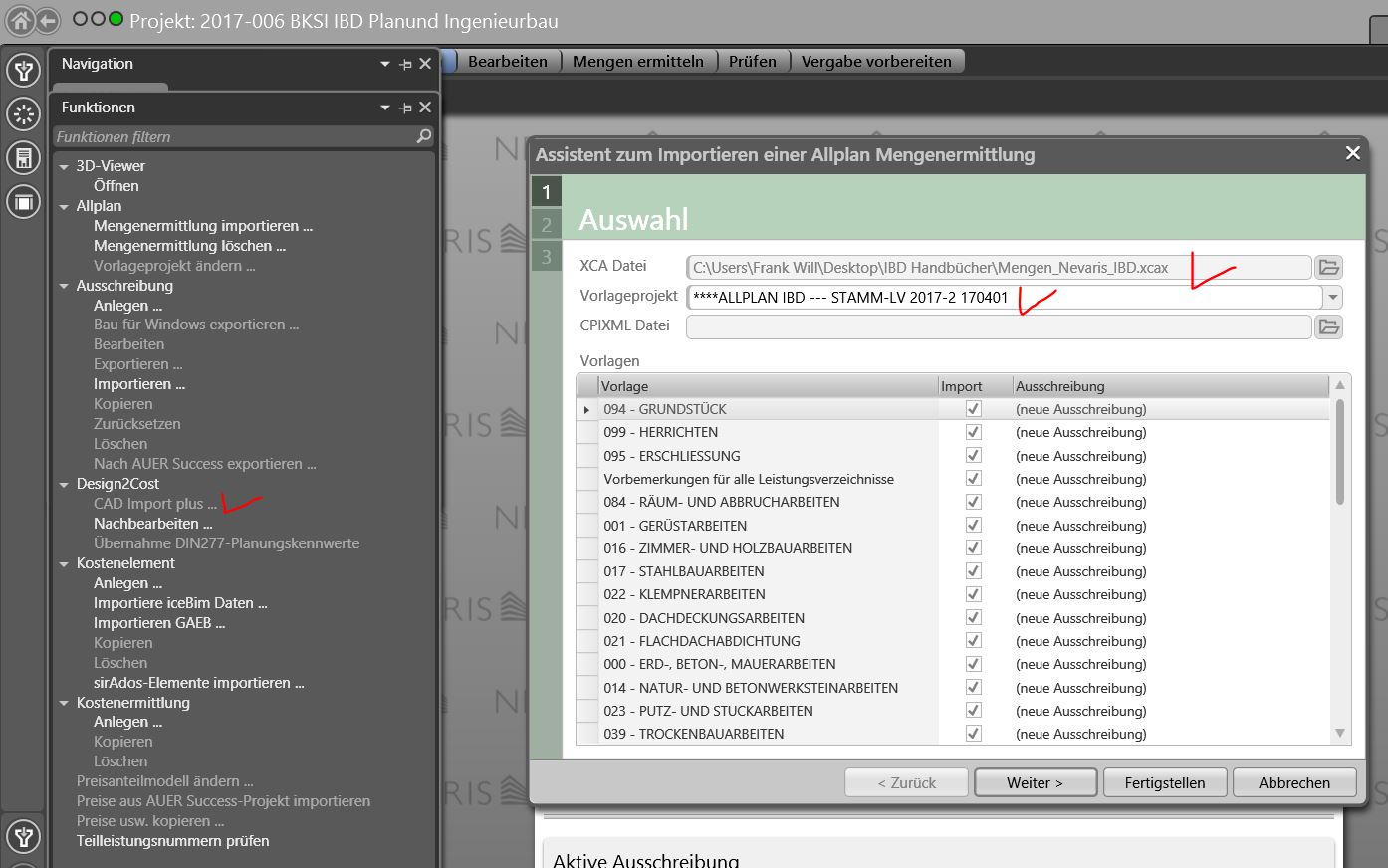Open the Vorlageprojekt dropdown arrow
The width and height of the screenshot is (1388, 868).
click(x=1332, y=297)
